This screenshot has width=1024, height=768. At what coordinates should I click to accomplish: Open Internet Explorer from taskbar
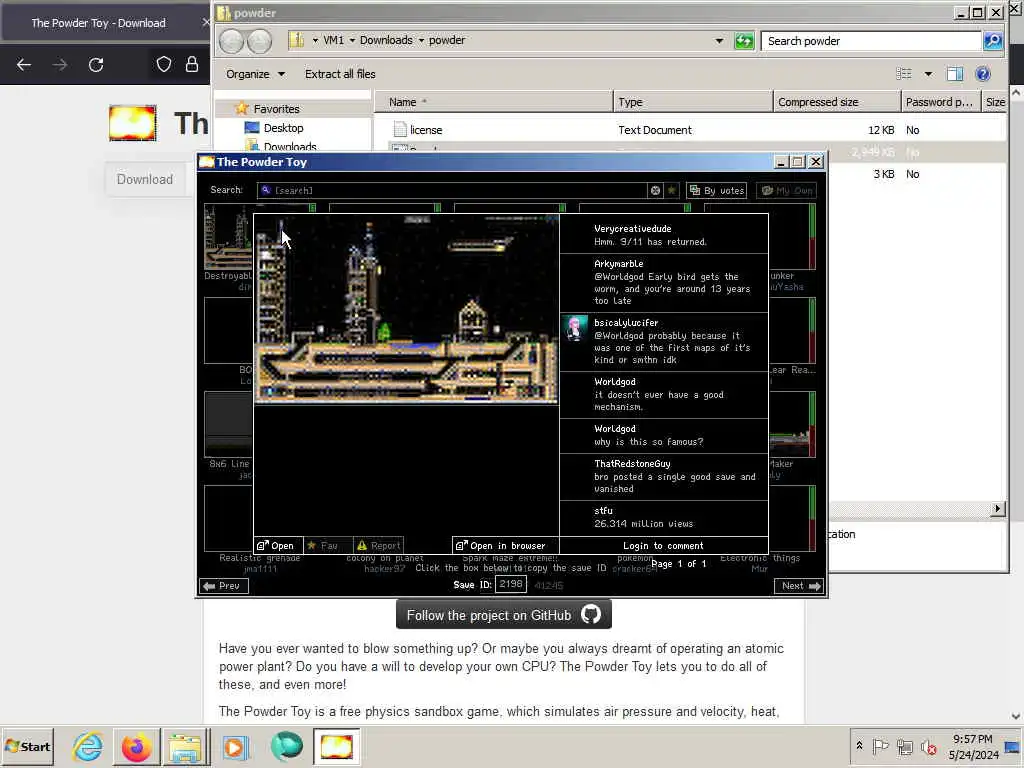coord(88,746)
